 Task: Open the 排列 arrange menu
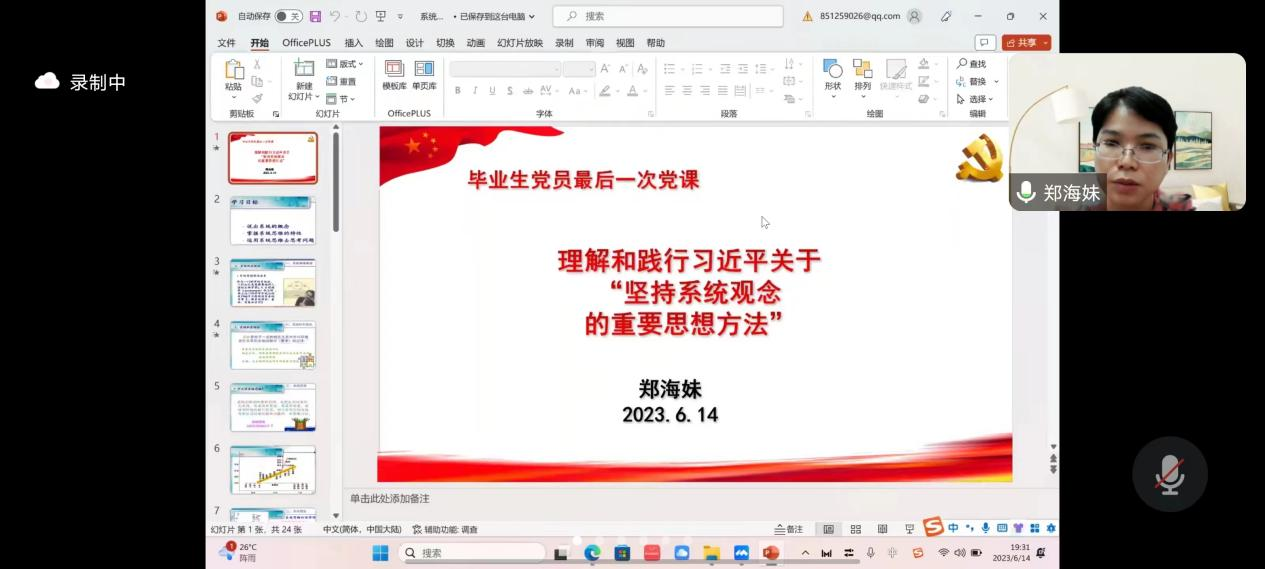862,77
